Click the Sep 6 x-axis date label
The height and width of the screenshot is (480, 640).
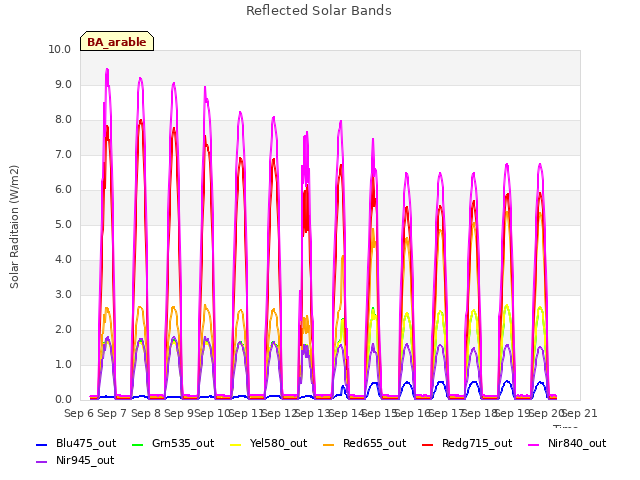[79, 413]
